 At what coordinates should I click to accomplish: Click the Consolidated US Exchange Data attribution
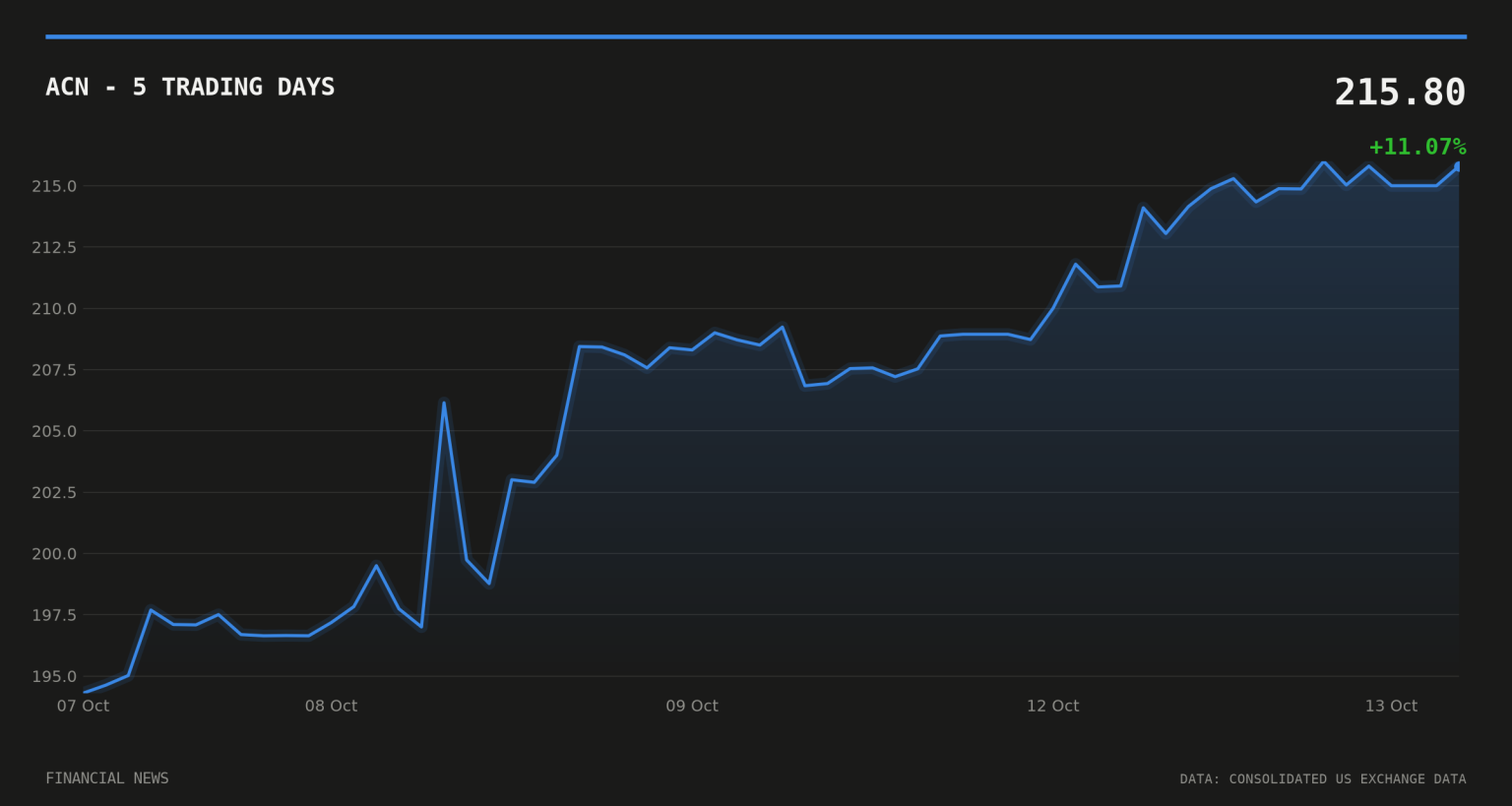pyautogui.click(x=1323, y=778)
